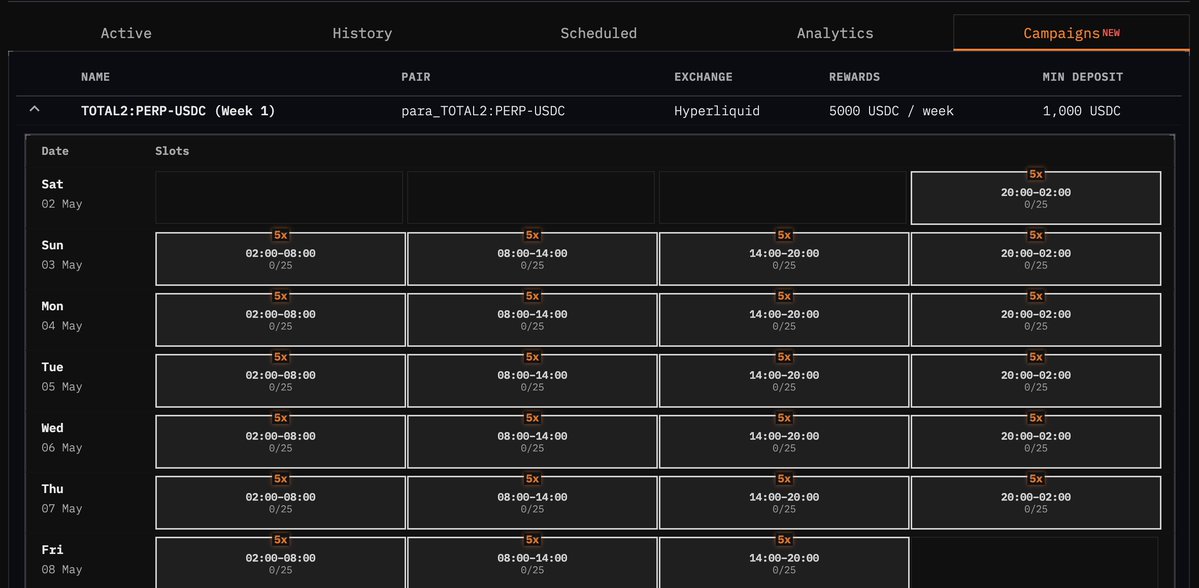Image resolution: width=1199 pixels, height=588 pixels.
Task: Click the Wed 06 May date label
Action: 62,438
